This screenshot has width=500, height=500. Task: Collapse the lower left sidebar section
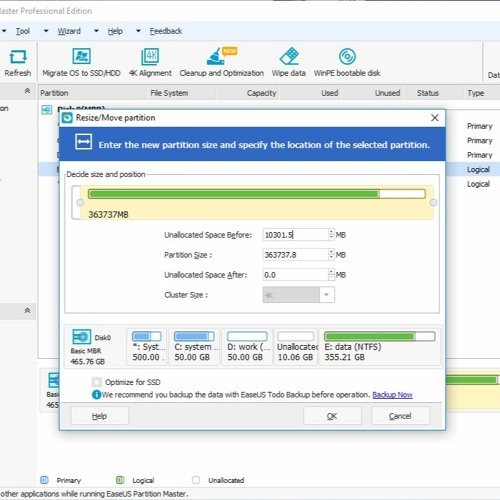pos(27,311)
